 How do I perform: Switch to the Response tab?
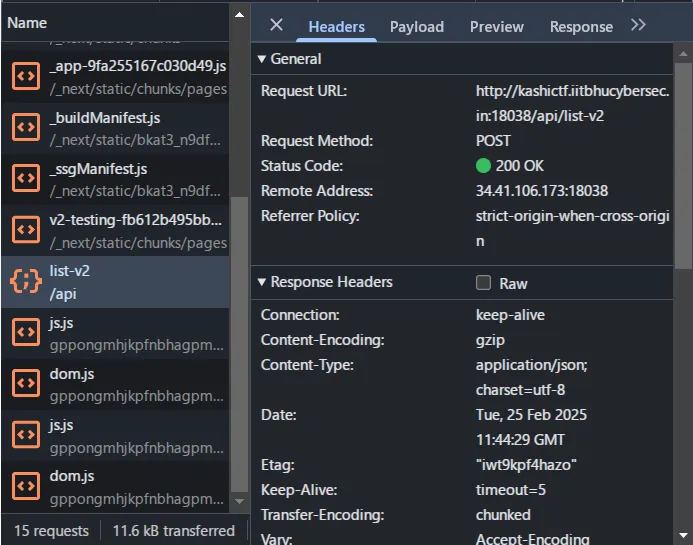coord(581,27)
